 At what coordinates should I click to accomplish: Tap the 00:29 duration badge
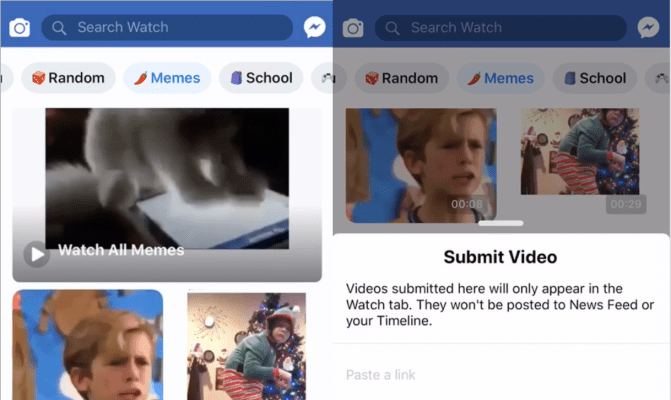click(x=626, y=204)
